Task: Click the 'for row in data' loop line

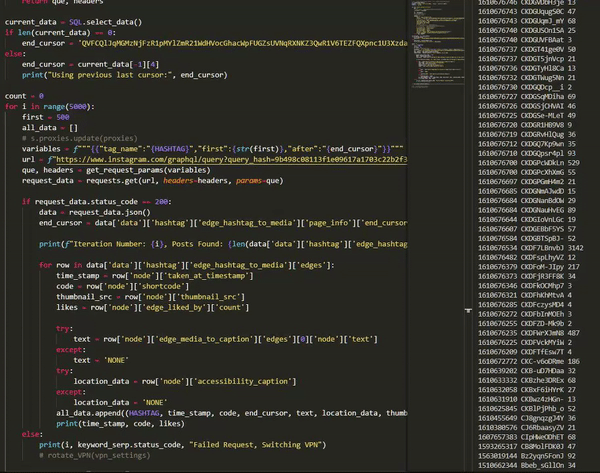Action: (186, 265)
